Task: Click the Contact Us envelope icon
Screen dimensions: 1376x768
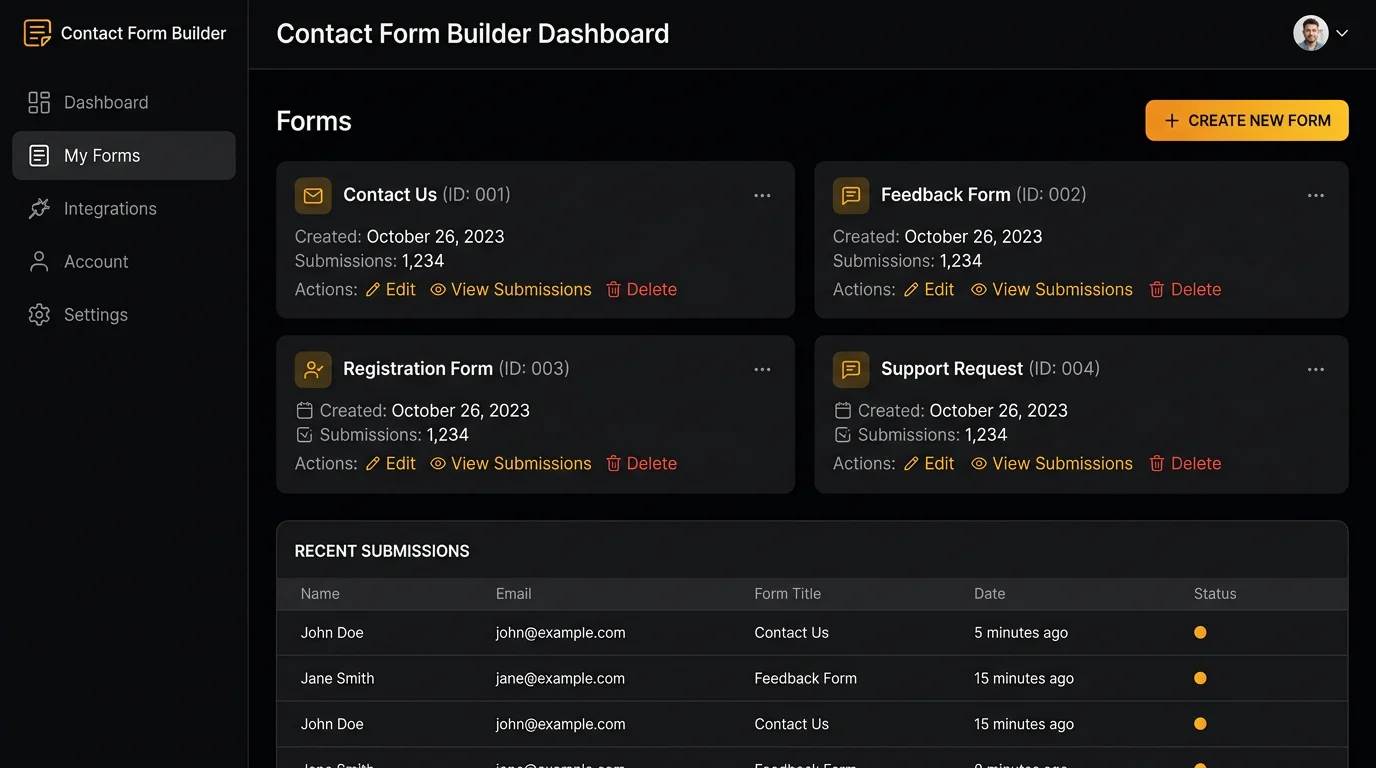Action: pyautogui.click(x=313, y=196)
